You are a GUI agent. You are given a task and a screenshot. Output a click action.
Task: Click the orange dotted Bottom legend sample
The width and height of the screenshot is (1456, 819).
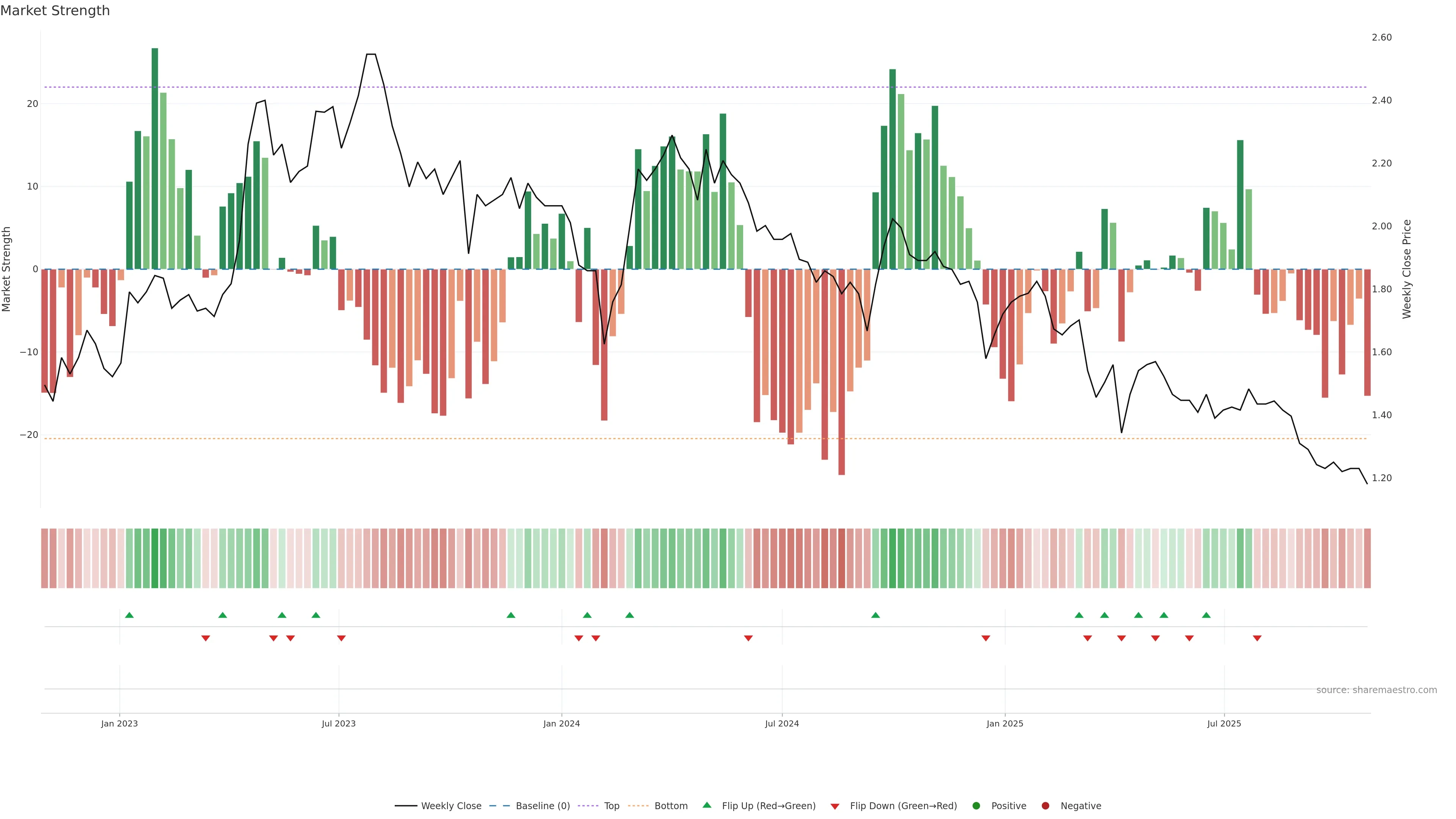pos(638,806)
